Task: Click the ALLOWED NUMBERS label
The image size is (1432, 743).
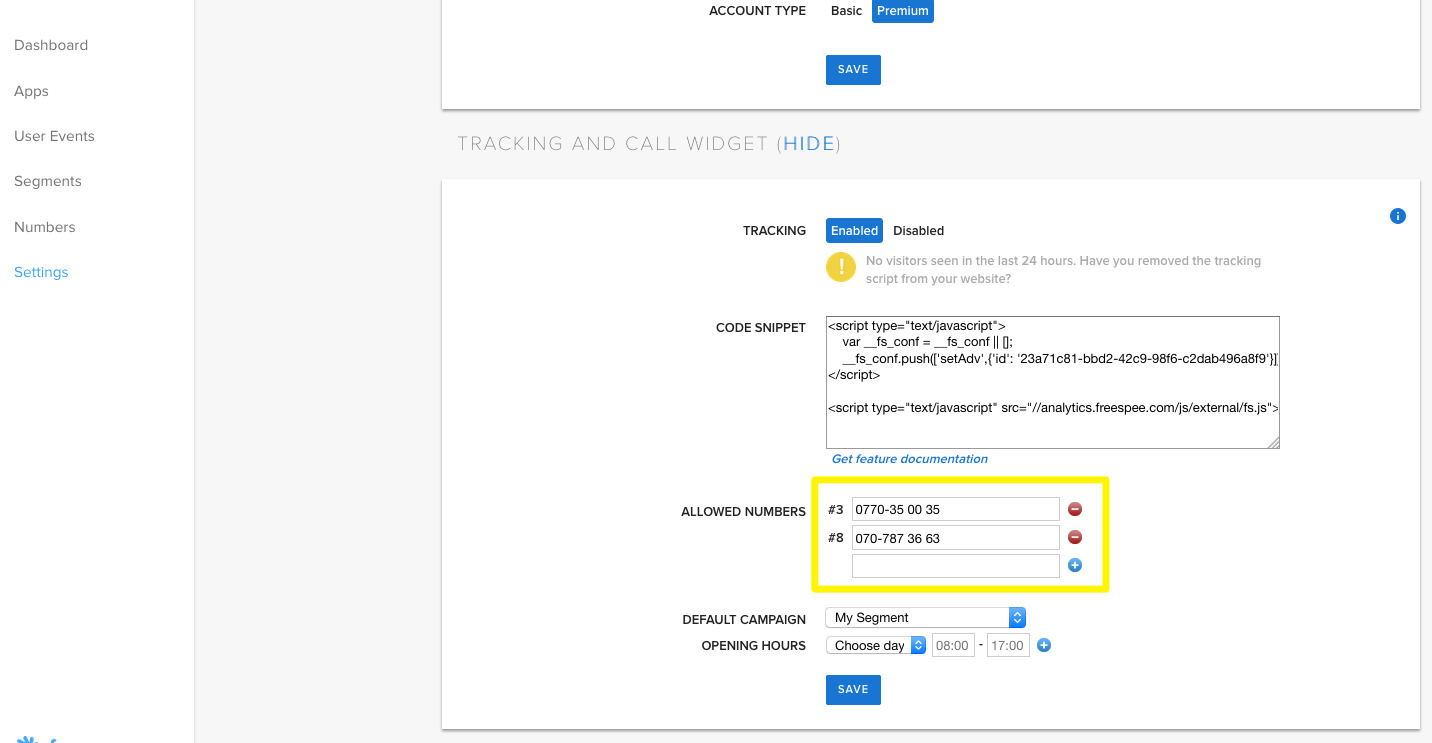Action: click(x=743, y=512)
